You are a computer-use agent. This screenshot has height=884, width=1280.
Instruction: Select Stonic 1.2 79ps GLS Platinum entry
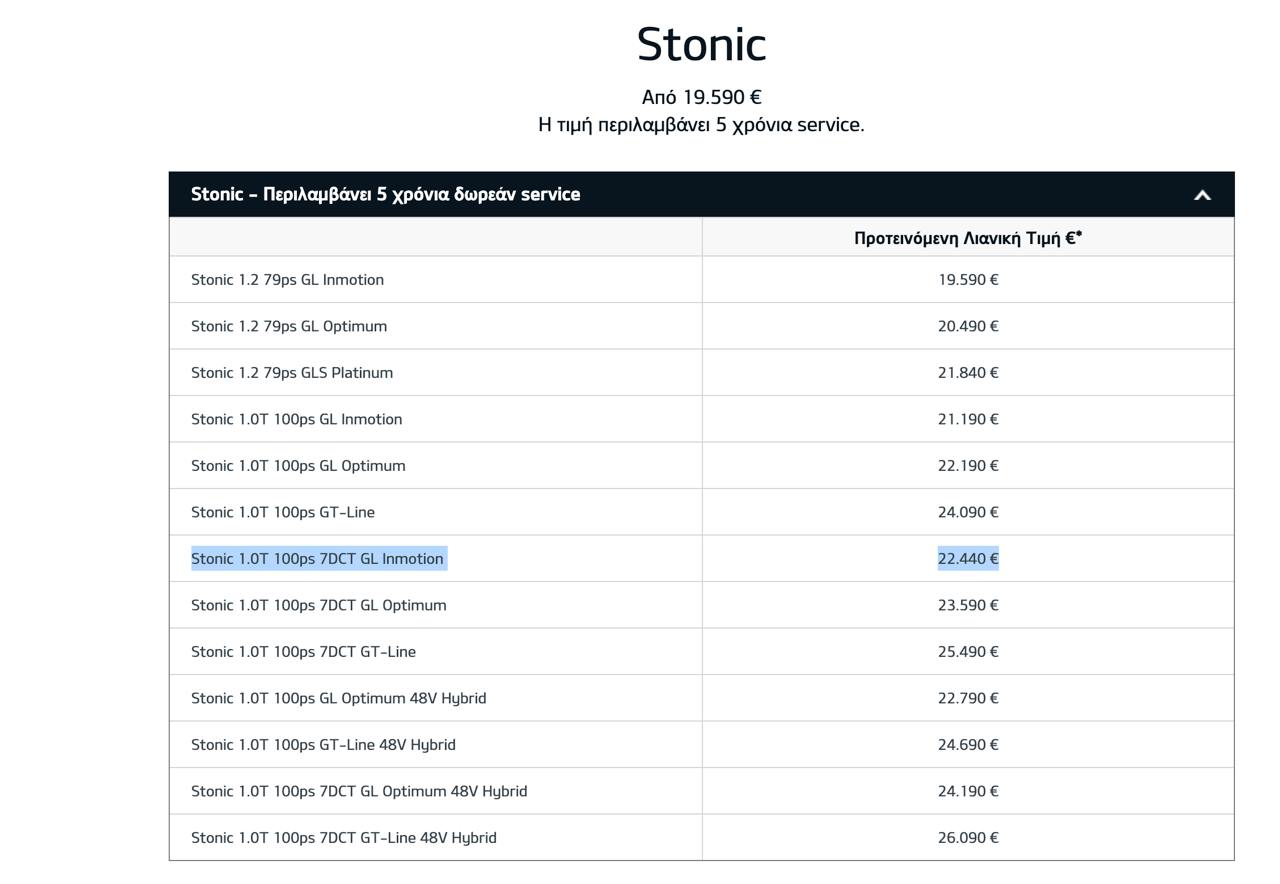pyautogui.click(x=292, y=373)
